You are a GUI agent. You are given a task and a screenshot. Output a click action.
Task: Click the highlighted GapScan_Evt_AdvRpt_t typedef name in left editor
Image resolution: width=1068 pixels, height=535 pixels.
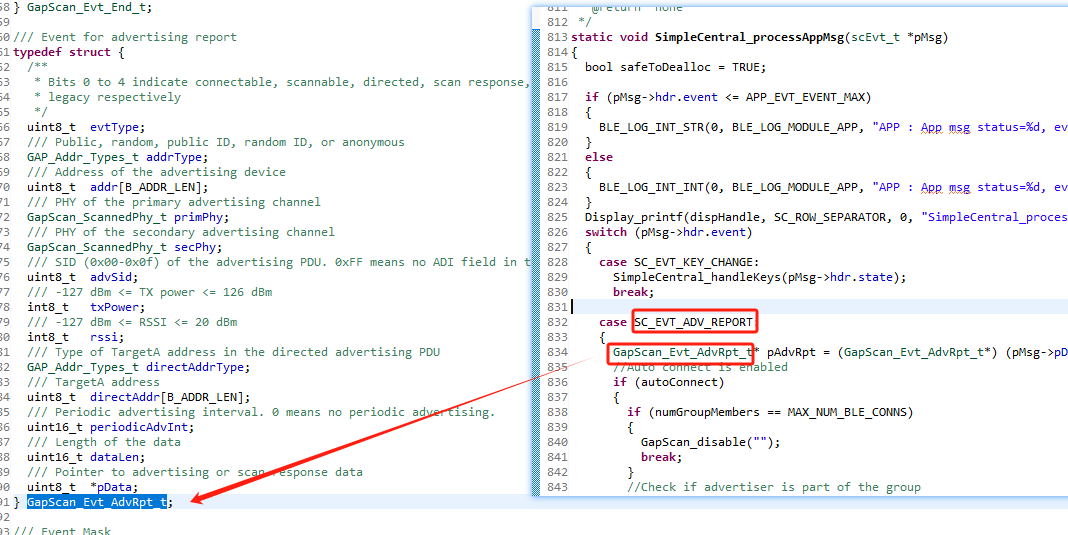coord(97,502)
